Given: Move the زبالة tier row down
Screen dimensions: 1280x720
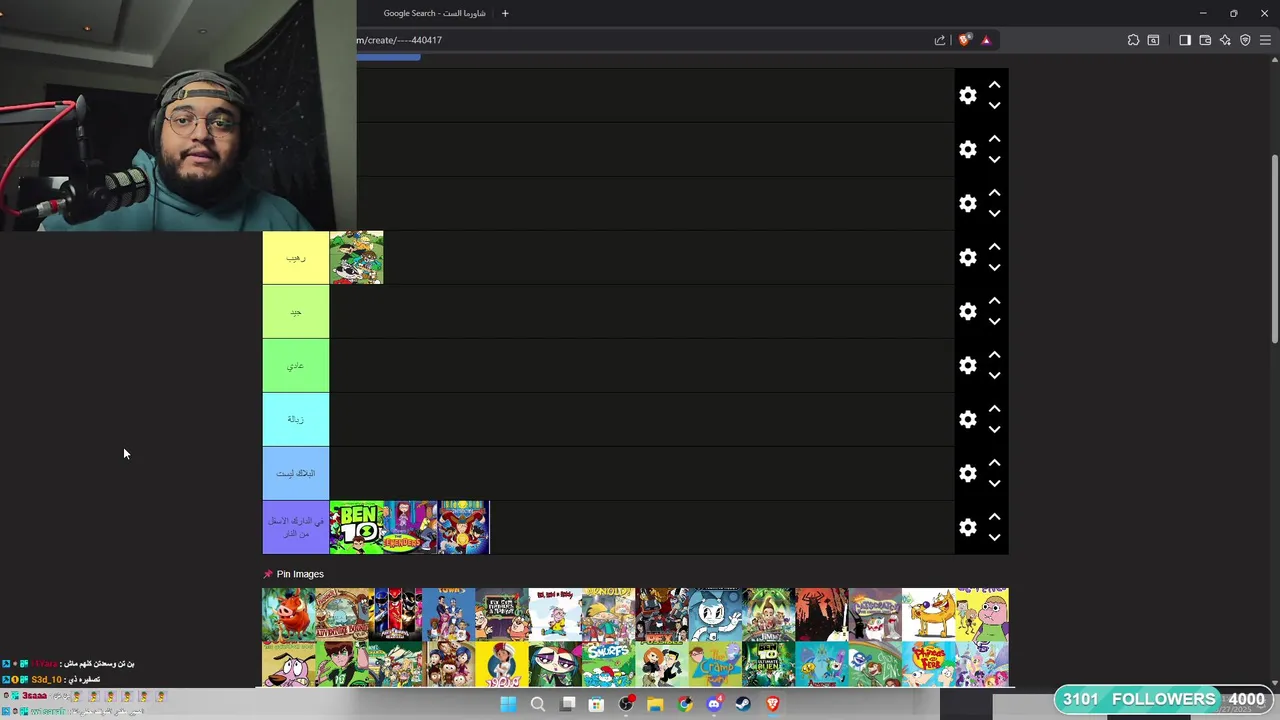Looking at the screenshot, I should pos(994,429).
